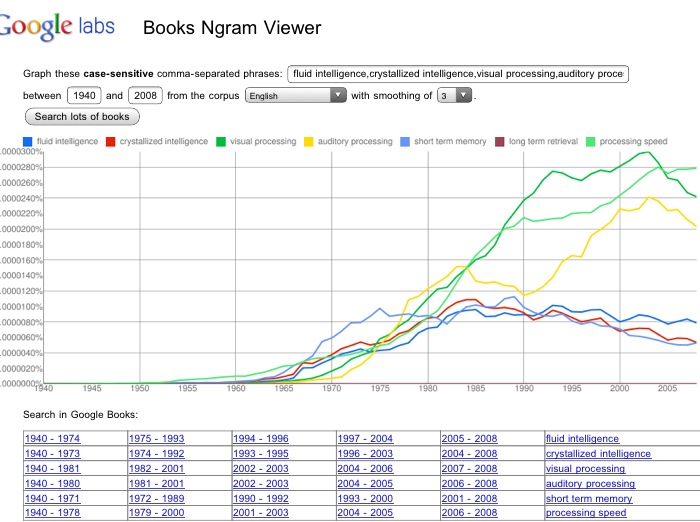Open the fluid intelligence Google Books link
The height and width of the screenshot is (522, 700).
click(582, 438)
